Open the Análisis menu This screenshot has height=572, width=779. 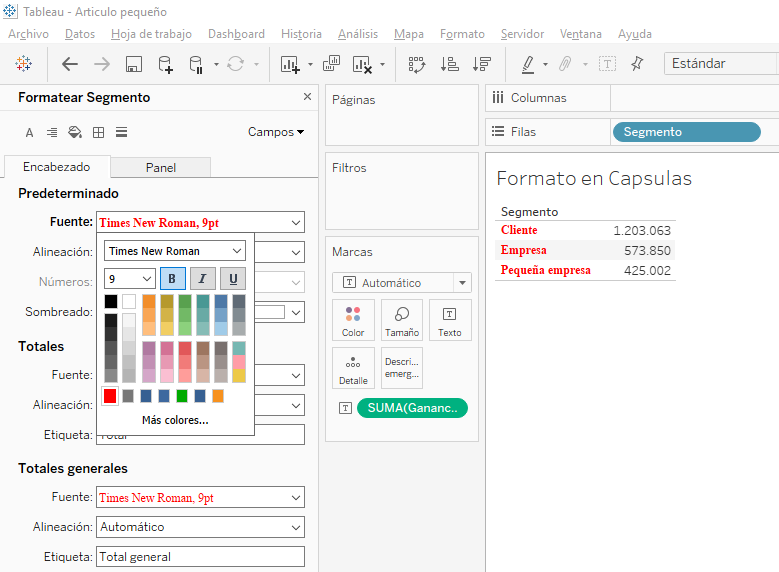358,34
